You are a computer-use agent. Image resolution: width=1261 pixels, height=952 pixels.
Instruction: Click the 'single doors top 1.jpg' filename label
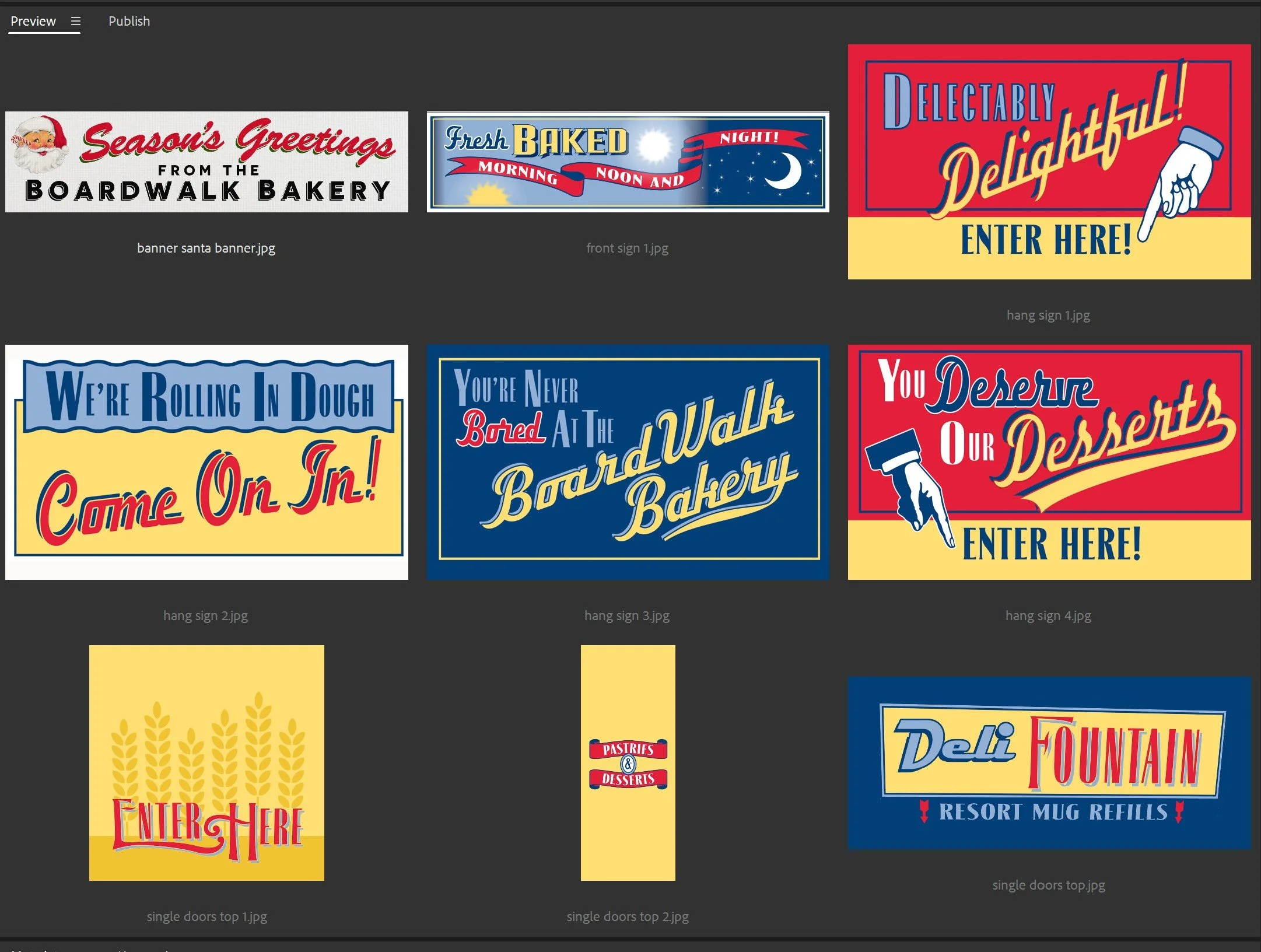tap(206, 916)
